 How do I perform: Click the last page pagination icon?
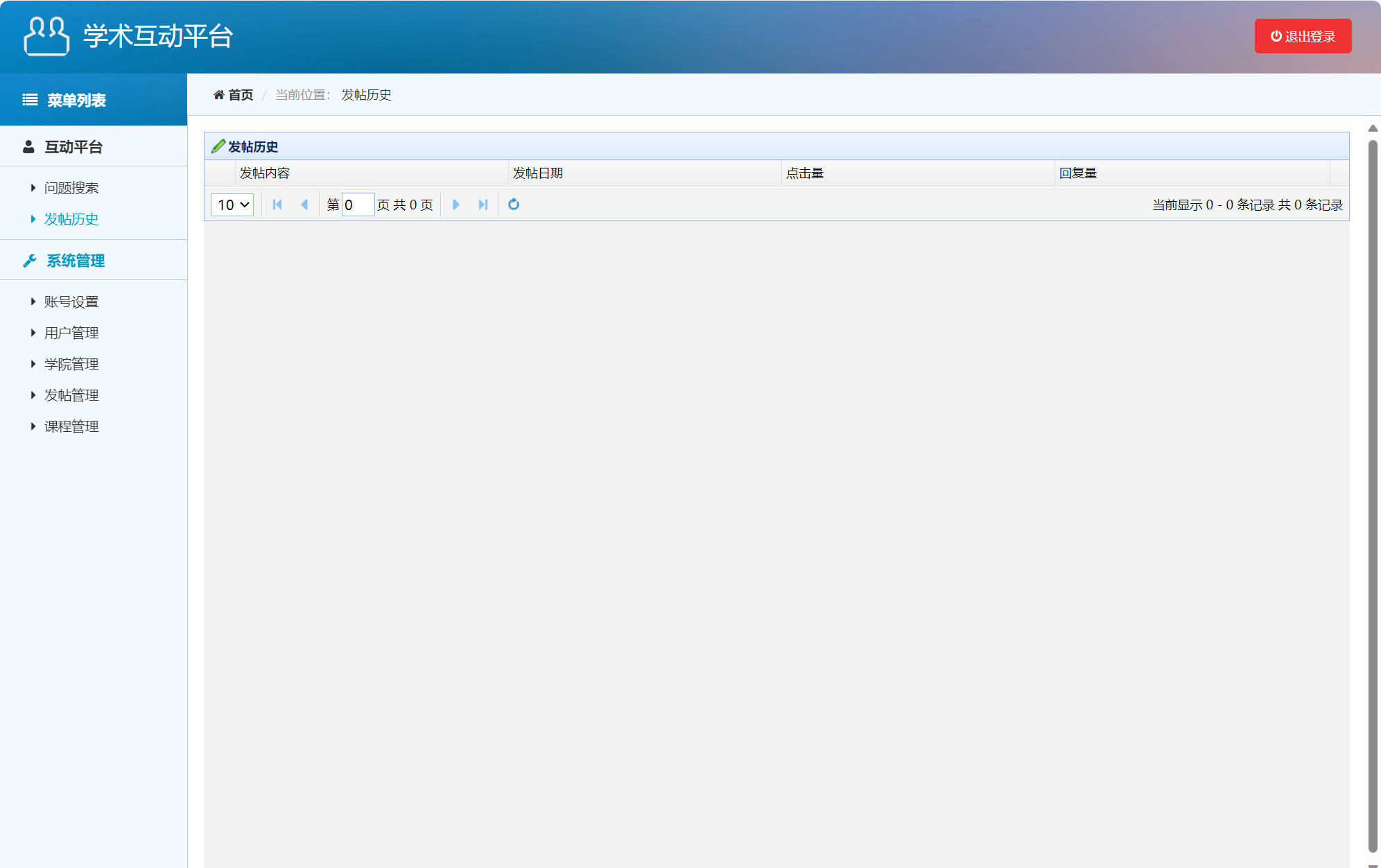pyautogui.click(x=483, y=205)
